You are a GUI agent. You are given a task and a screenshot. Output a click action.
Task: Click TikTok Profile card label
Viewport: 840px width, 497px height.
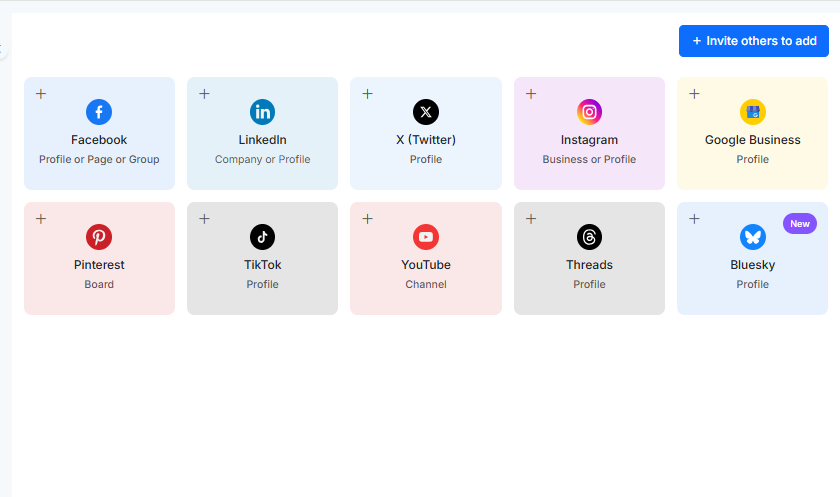tap(262, 284)
